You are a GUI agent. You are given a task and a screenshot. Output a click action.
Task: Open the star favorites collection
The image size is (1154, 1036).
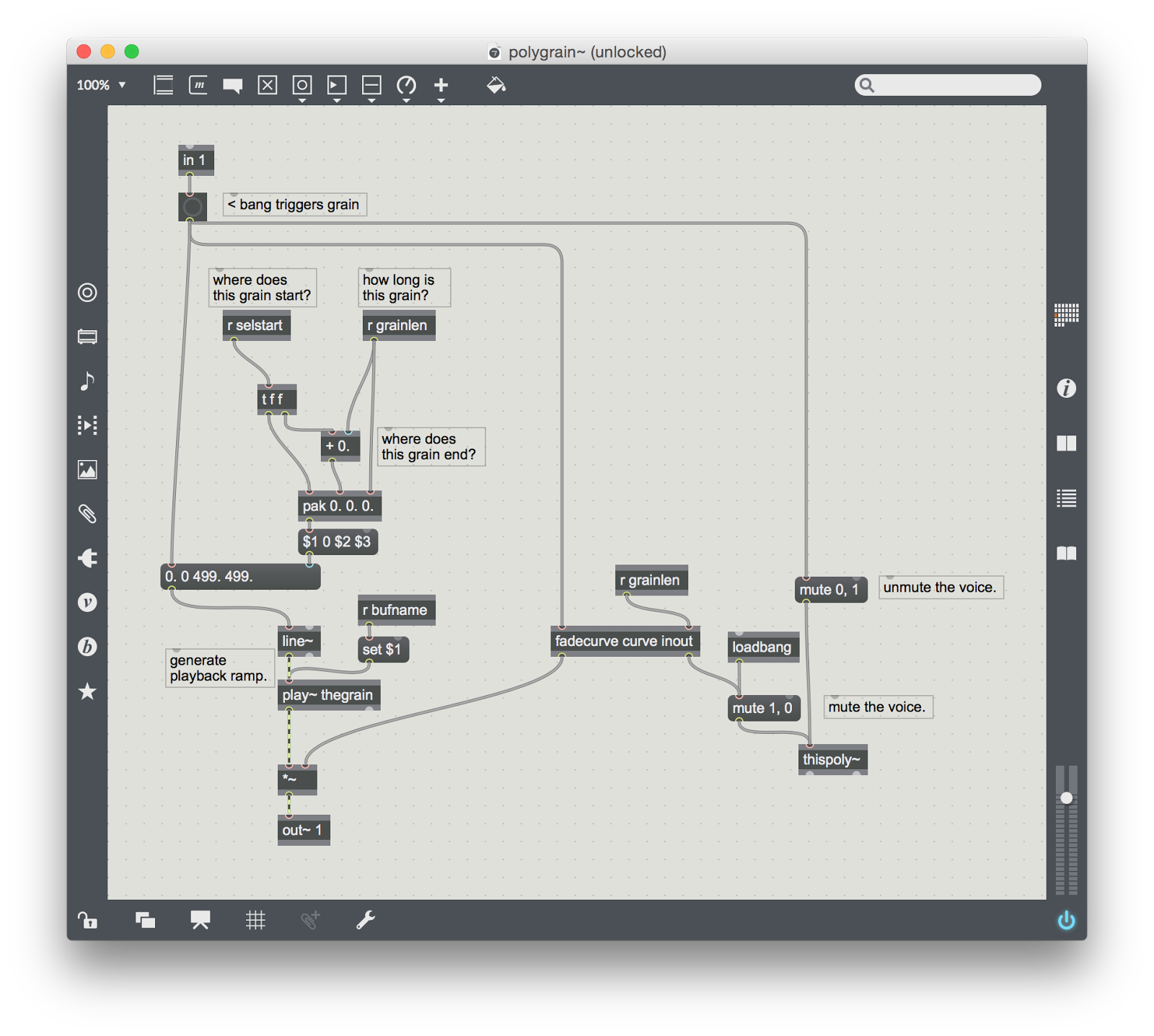(87, 691)
